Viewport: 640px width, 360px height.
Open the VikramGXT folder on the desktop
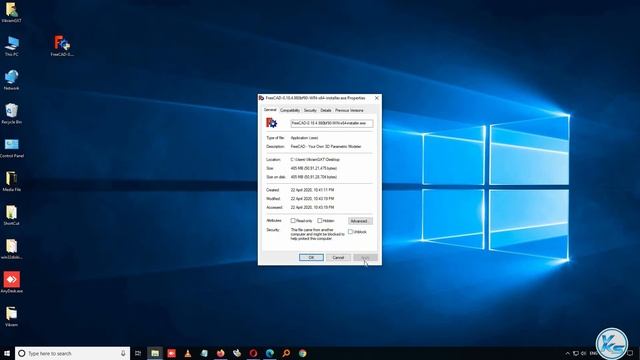point(11,12)
